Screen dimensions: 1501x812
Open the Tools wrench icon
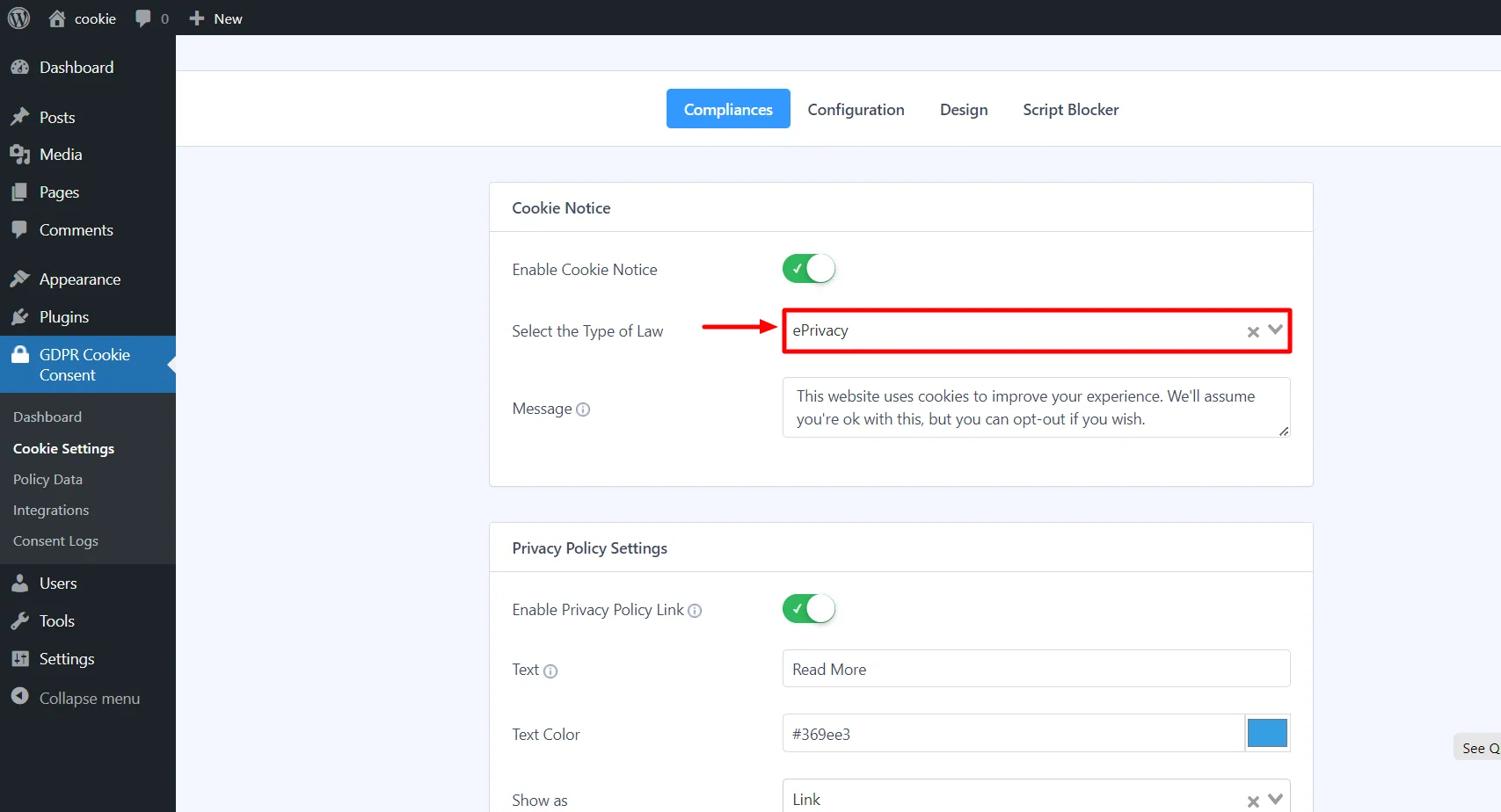(19, 620)
